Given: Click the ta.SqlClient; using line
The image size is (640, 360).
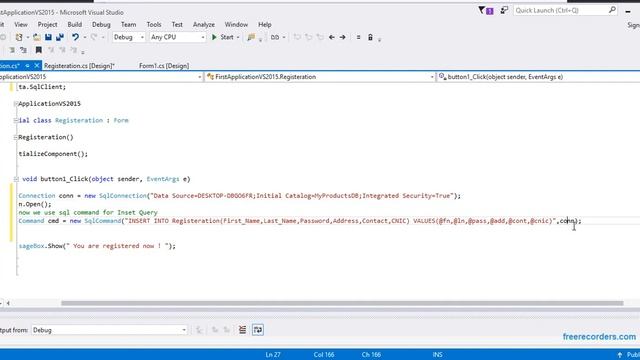Looking at the screenshot, I should [x=42, y=87].
